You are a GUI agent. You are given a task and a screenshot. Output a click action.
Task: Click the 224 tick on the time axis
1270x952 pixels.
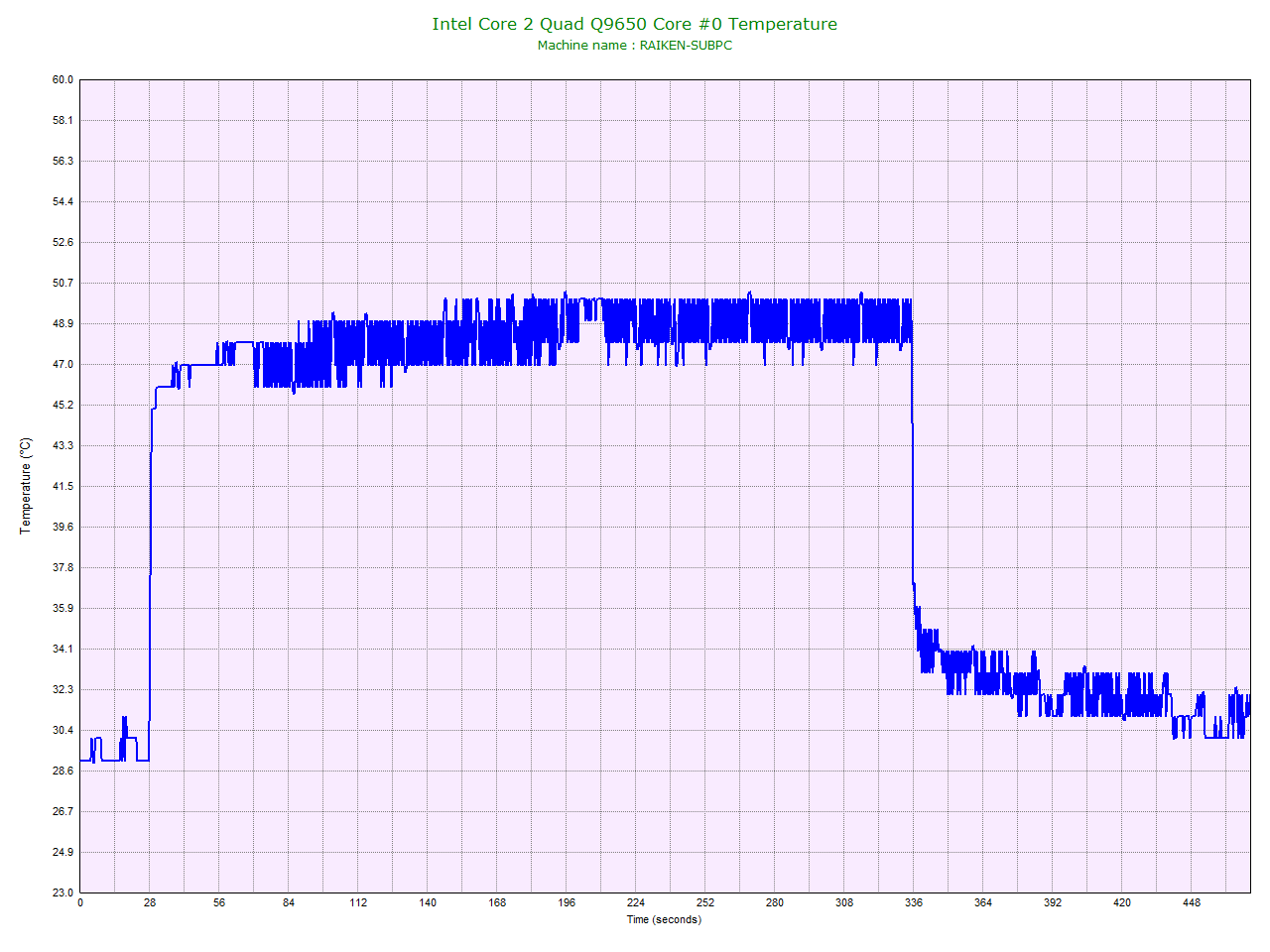(636, 902)
